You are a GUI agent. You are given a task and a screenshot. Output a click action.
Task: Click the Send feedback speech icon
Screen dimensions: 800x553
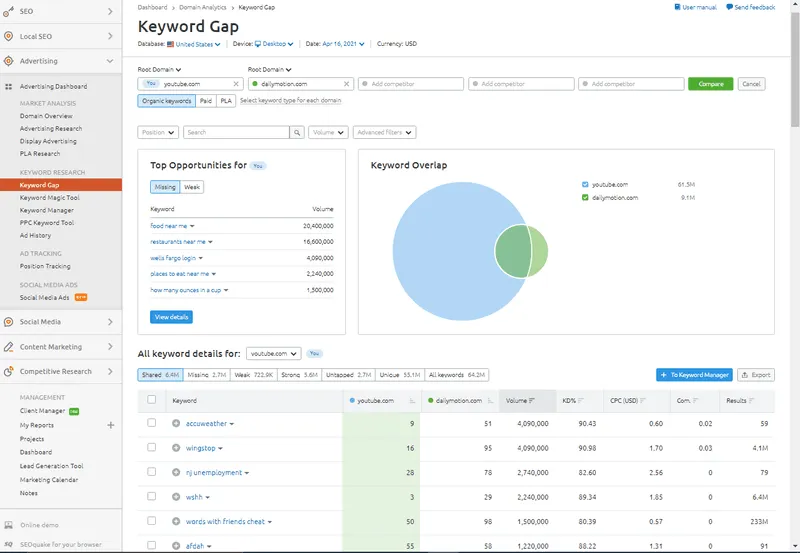pos(729,7)
